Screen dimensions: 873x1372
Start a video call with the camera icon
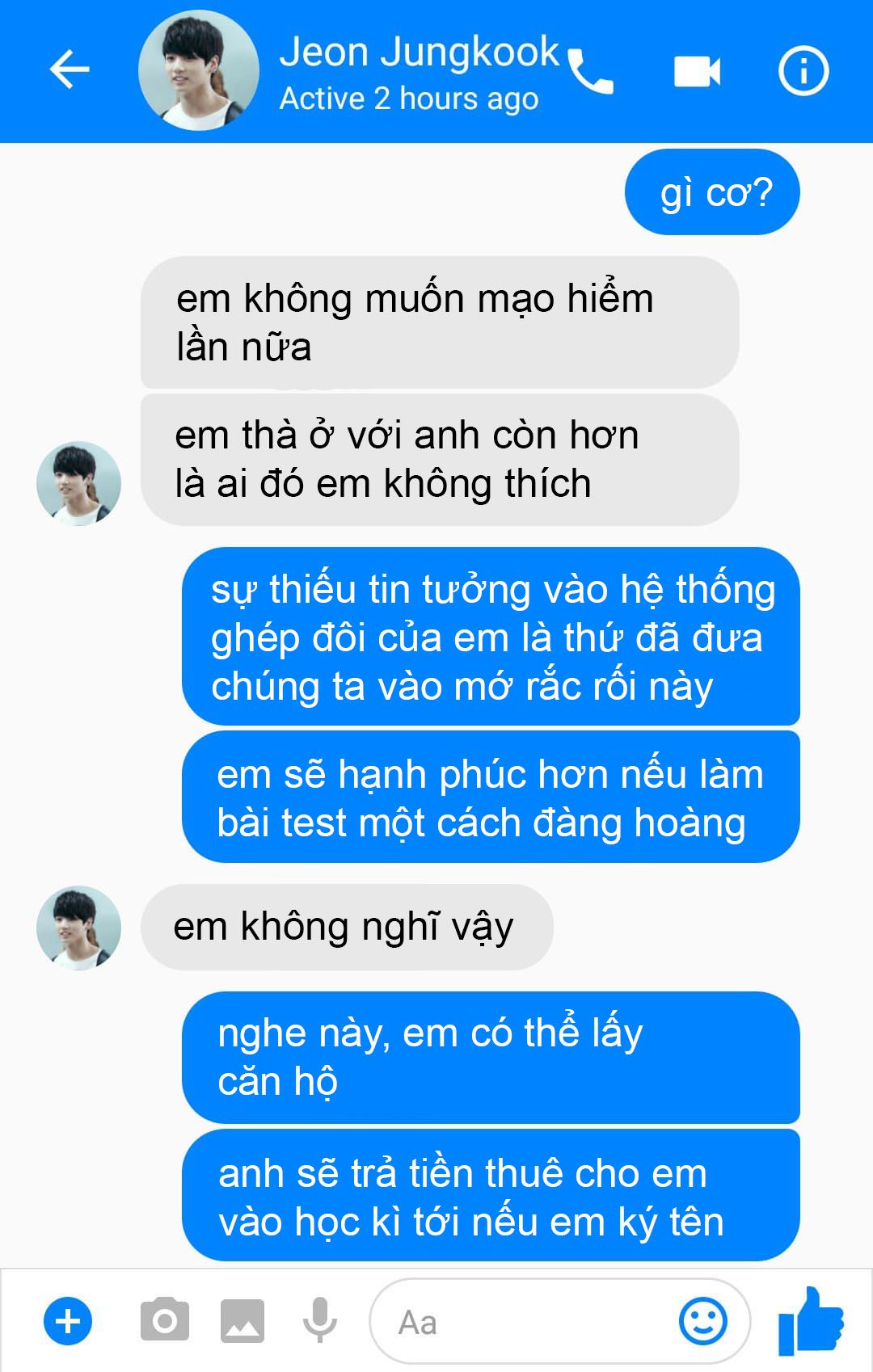pyautogui.click(x=697, y=71)
